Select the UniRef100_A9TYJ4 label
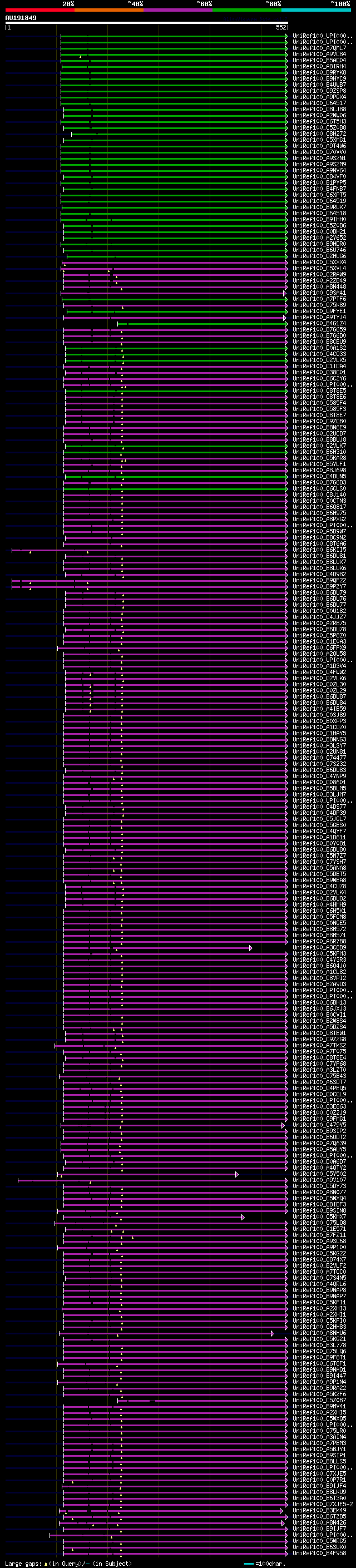The width and height of the screenshot is (356, 1568). coord(319,317)
